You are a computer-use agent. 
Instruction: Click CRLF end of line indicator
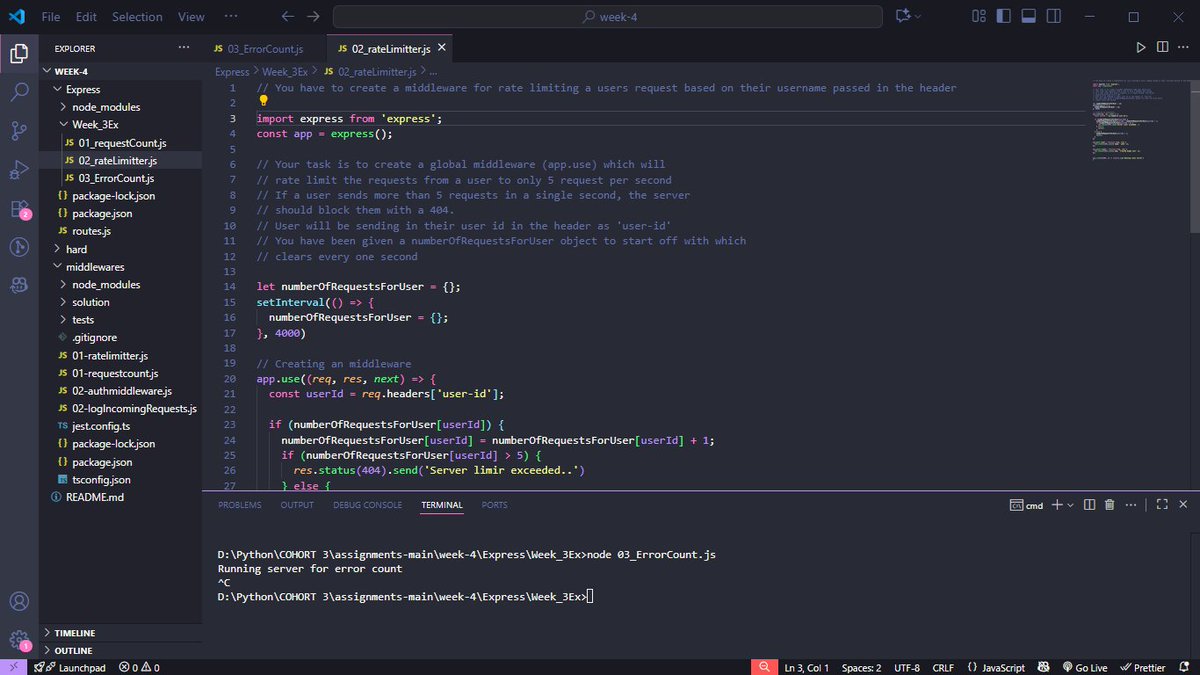(x=943, y=667)
